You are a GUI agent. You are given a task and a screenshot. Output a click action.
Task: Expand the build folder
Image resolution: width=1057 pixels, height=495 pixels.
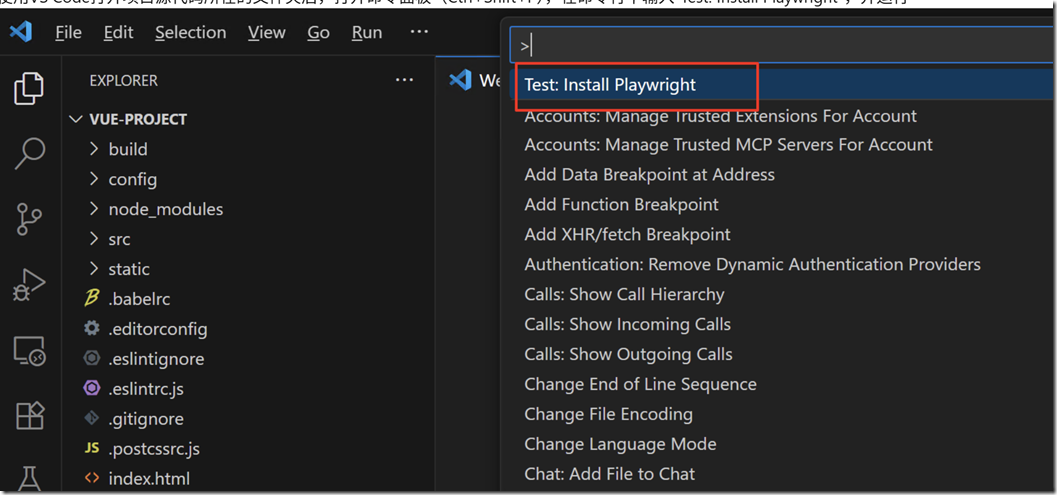pos(128,149)
